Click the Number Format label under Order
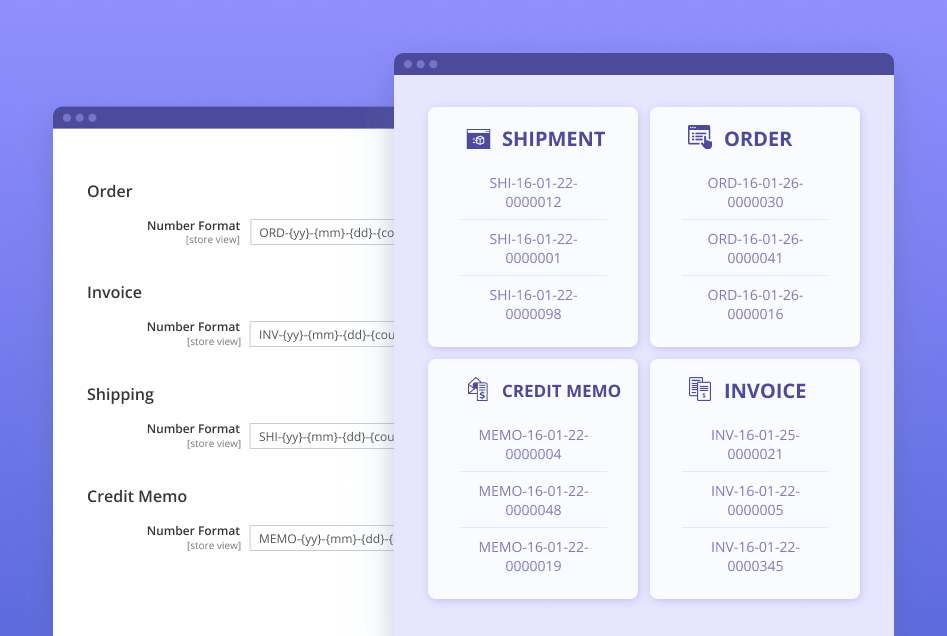This screenshot has height=636, width=947. [193, 226]
